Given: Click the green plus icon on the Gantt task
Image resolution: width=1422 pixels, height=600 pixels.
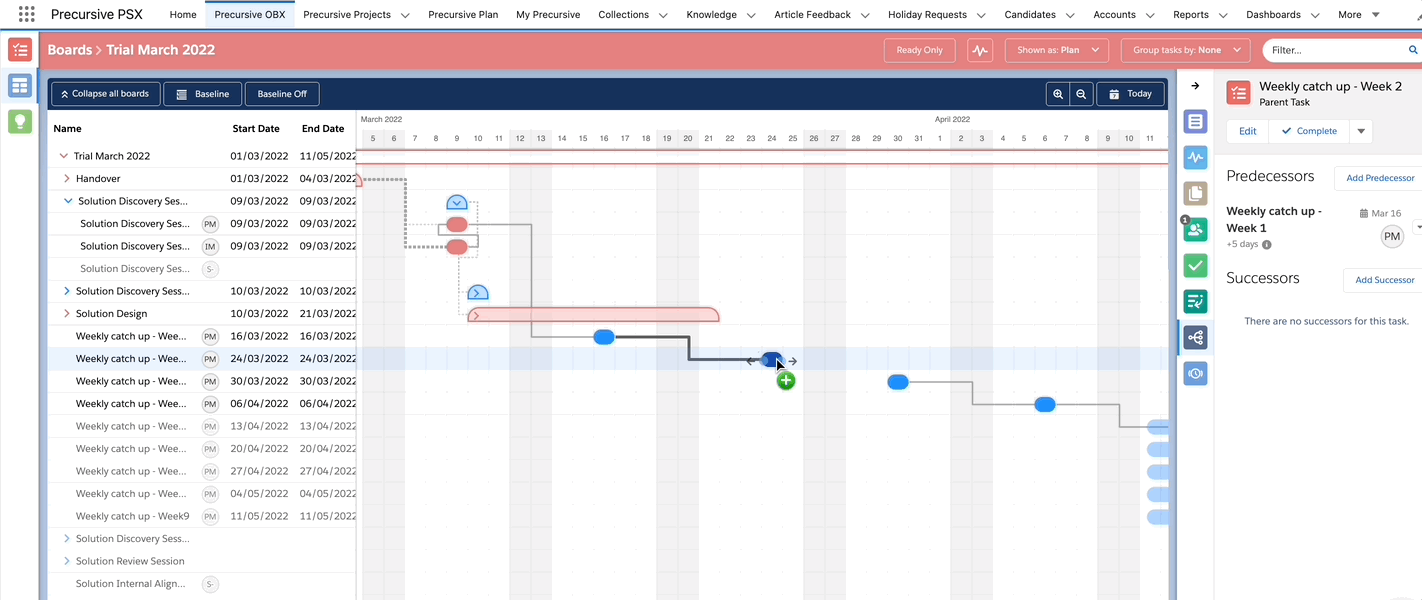Looking at the screenshot, I should [x=786, y=380].
